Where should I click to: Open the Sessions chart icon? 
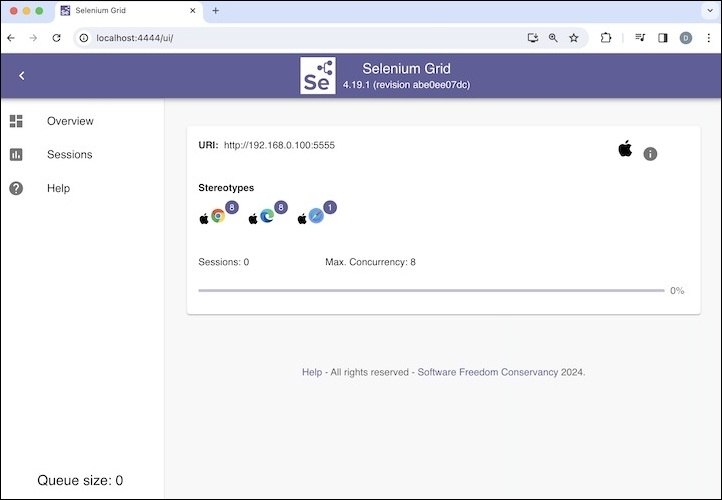pos(16,154)
